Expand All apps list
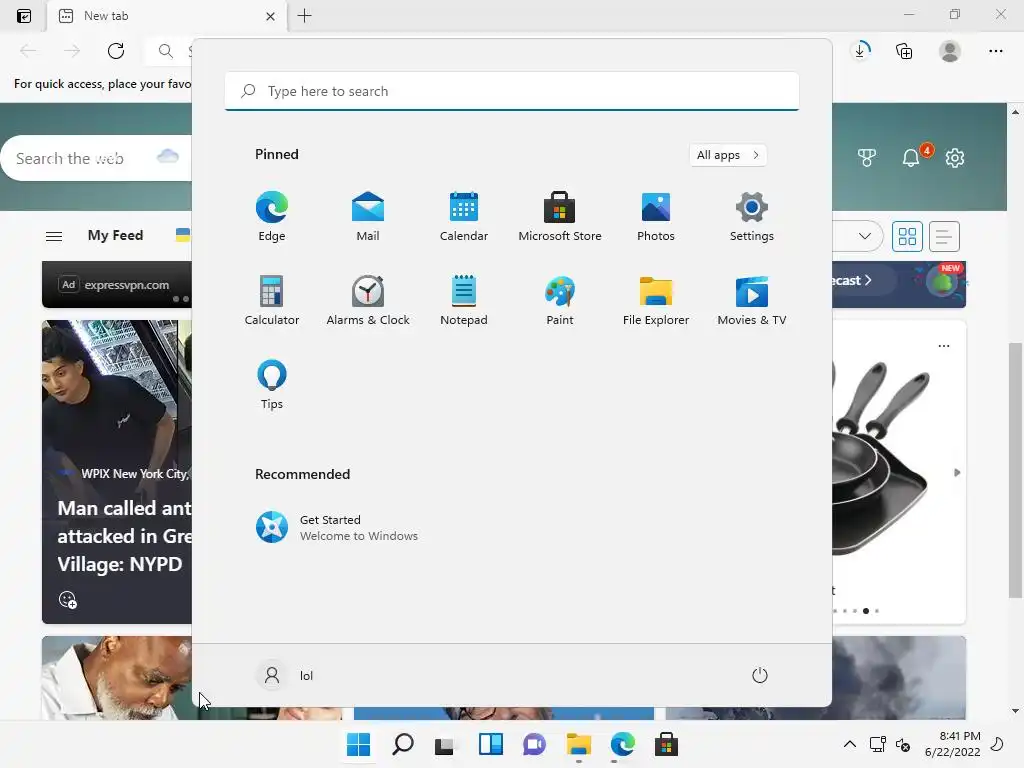Viewport: 1024px width, 768px height. click(x=728, y=155)
